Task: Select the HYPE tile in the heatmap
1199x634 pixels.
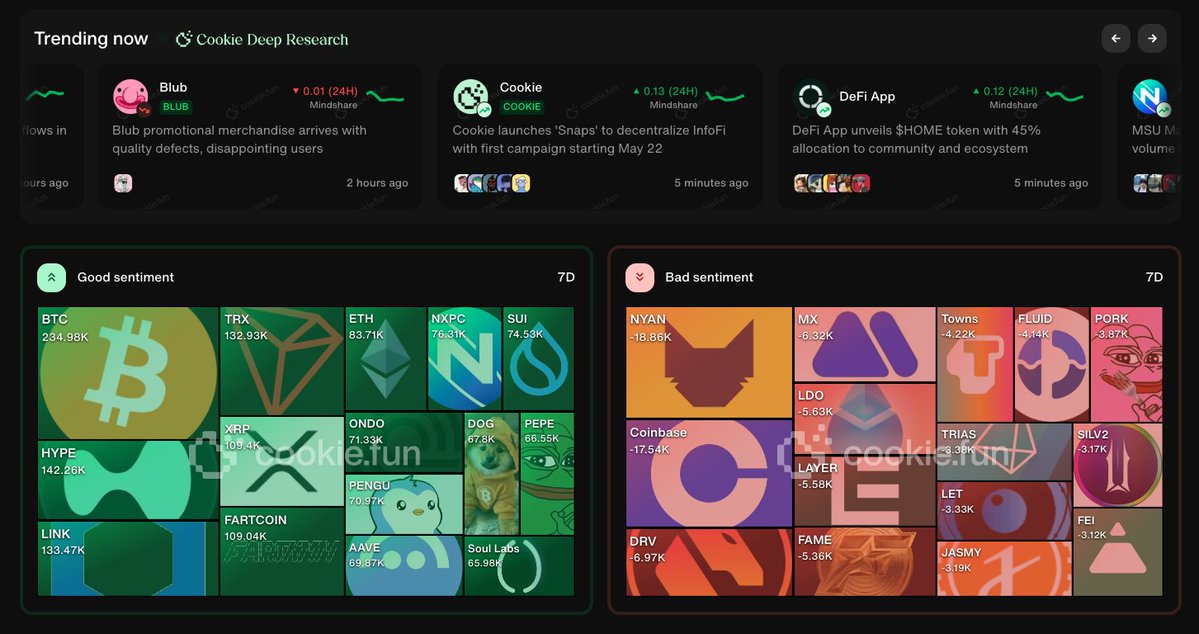Action: pos(128,480)
